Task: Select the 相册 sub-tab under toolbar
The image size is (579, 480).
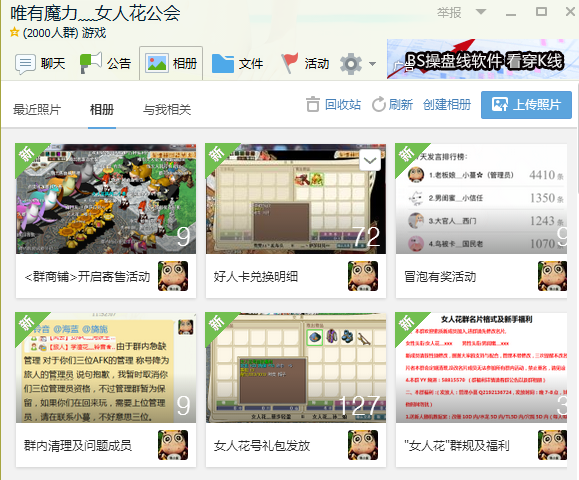Action: coord(102,110)
